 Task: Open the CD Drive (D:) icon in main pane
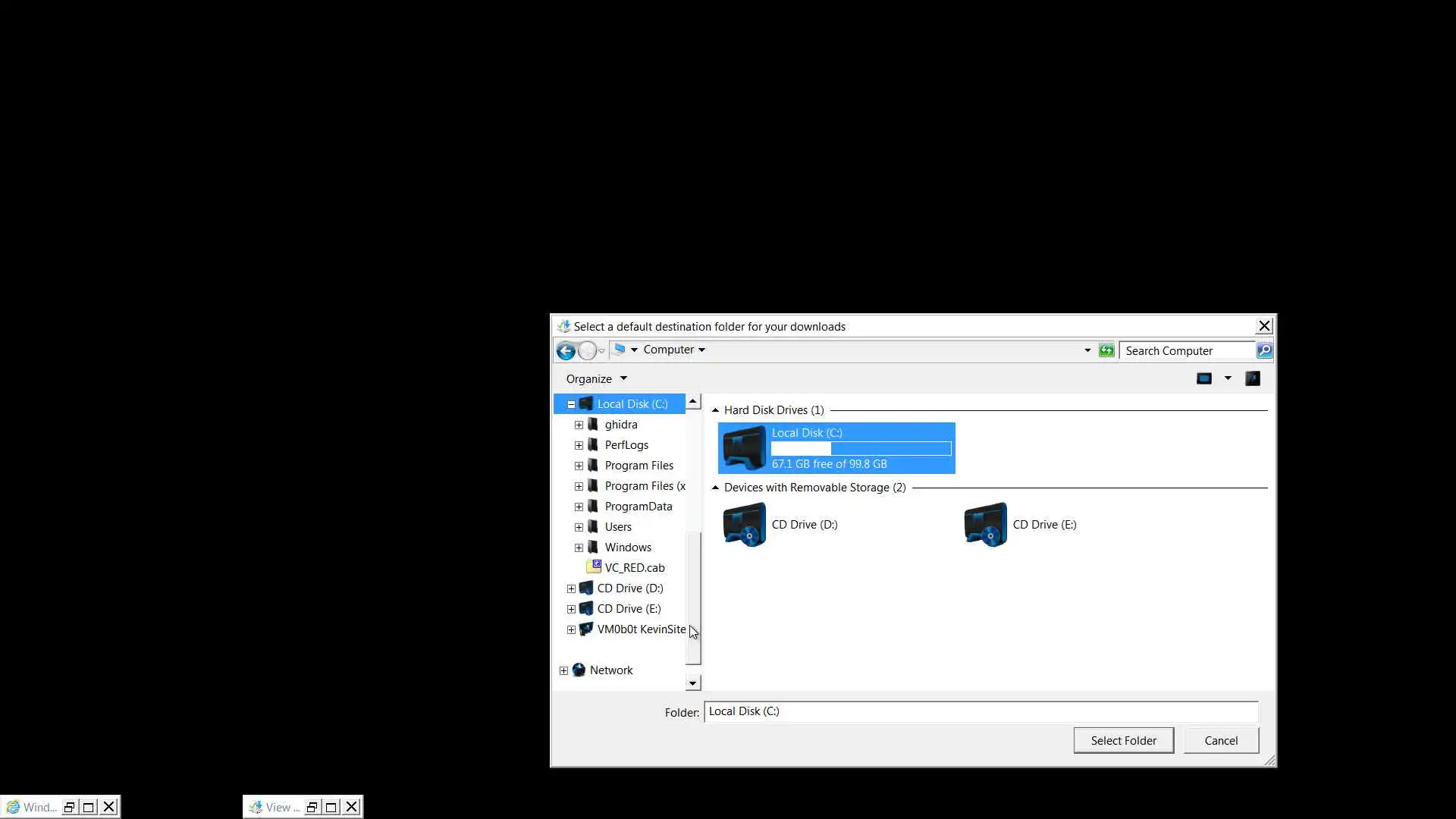tap(745, 525)
